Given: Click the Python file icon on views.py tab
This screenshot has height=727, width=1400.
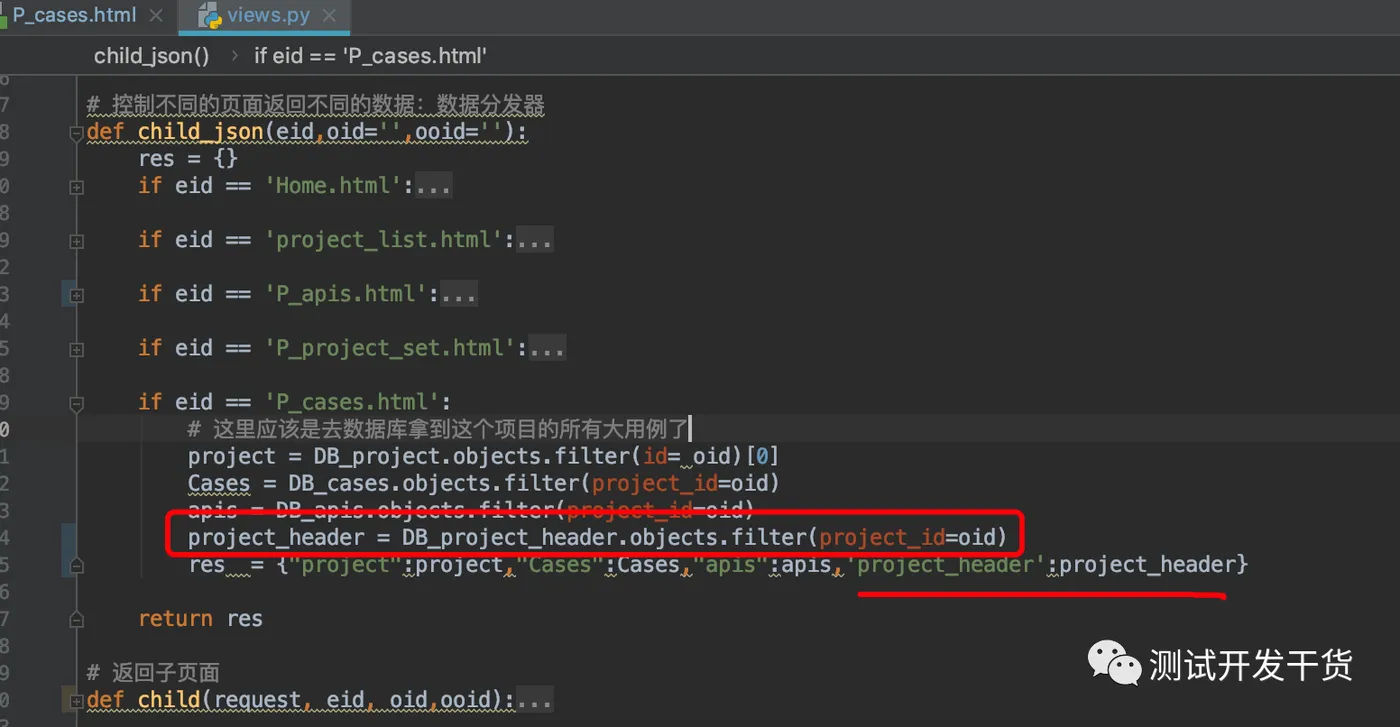Looking at the screenshot, I should tap(209, 16).
